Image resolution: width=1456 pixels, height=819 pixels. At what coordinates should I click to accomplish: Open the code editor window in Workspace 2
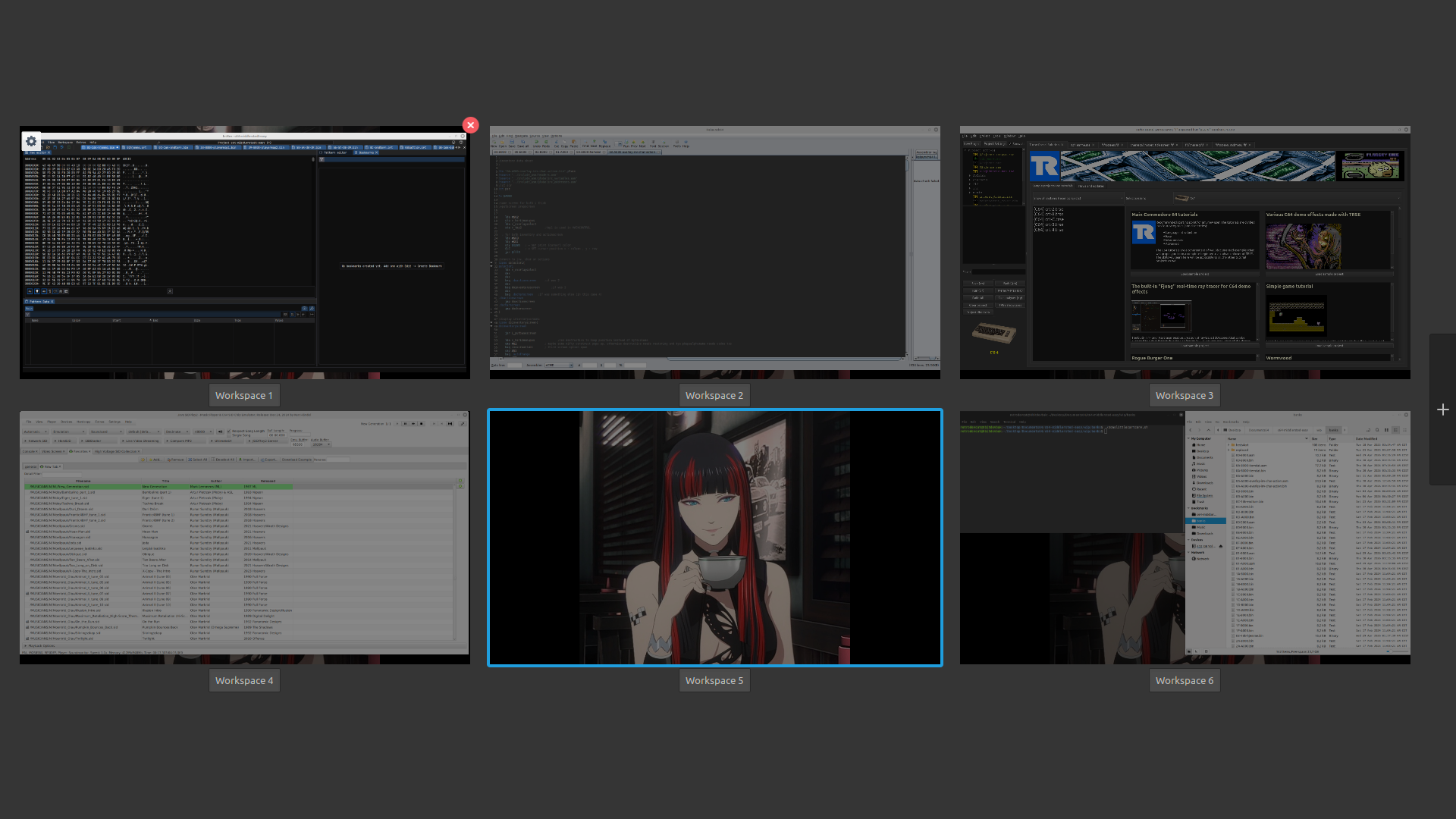point(715,247)
